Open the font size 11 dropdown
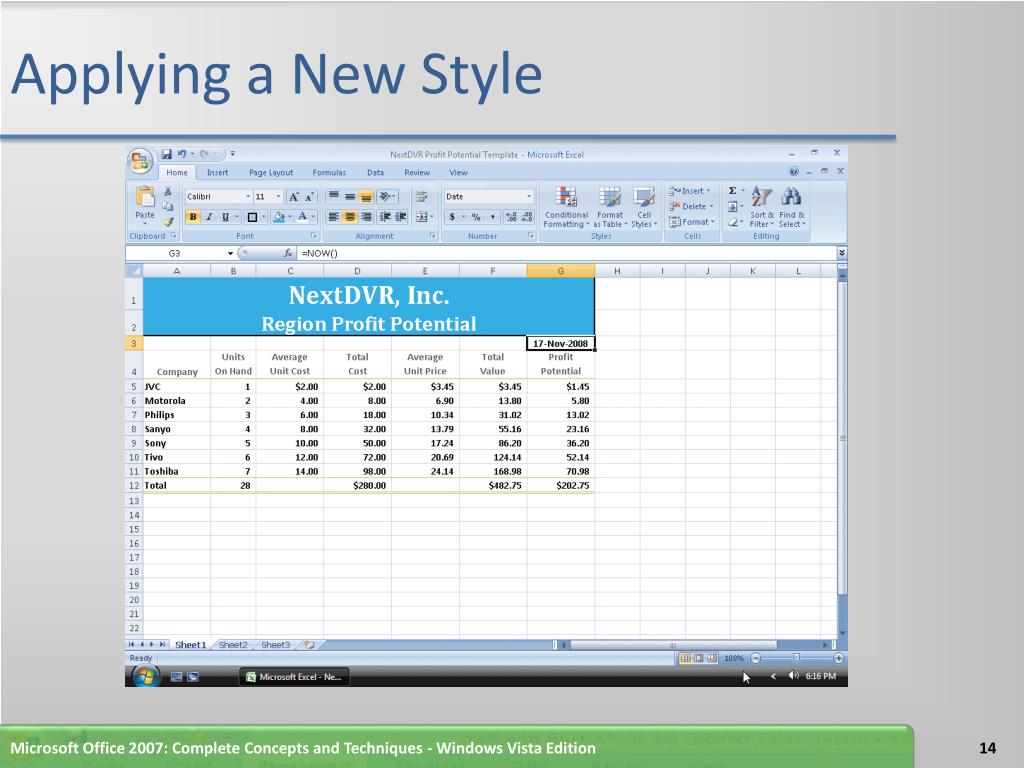 pos(278,197)
